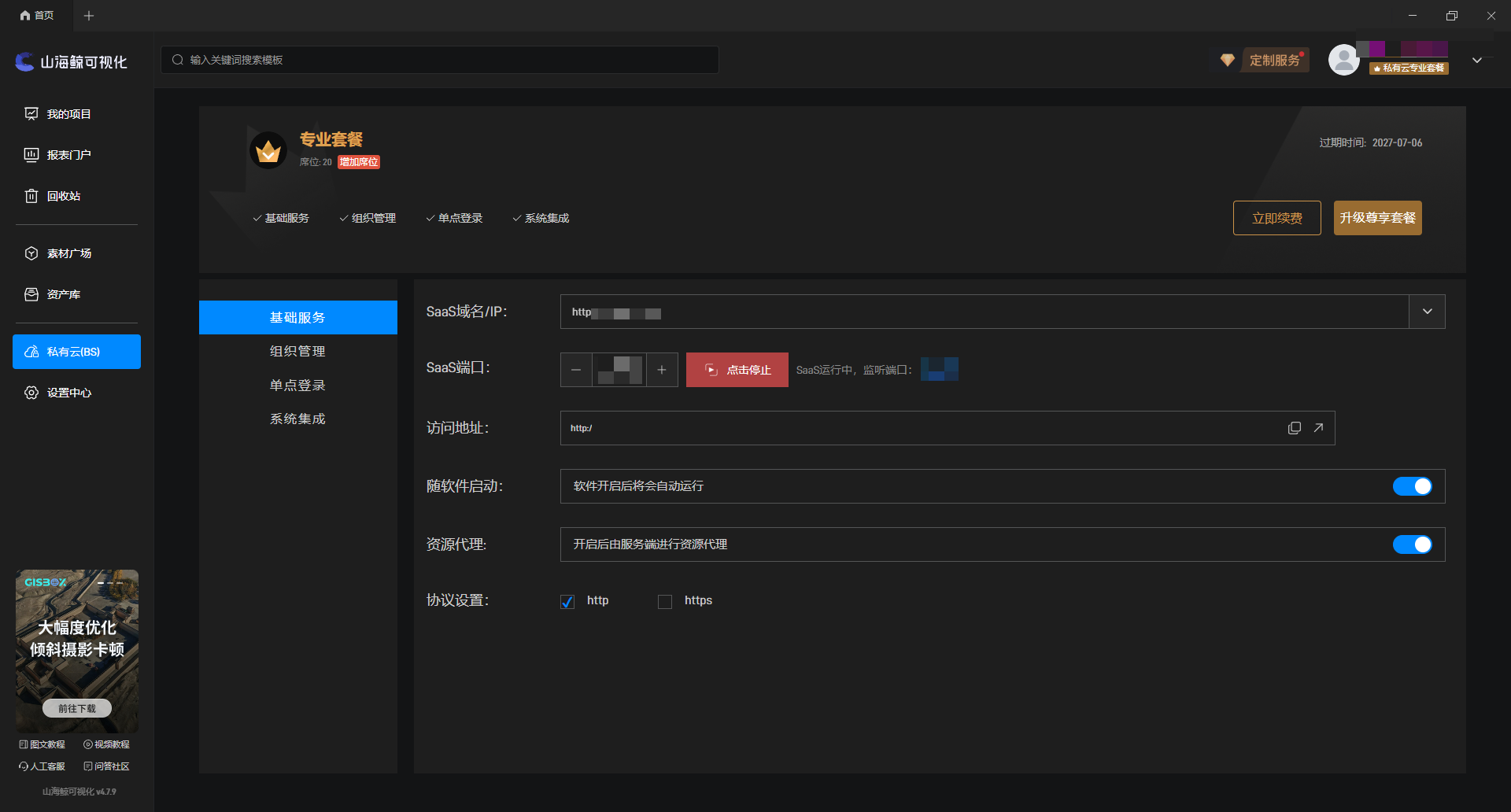The width and height of the screenshot is (1511, 812).
Task: Switch to 单点登录 tab
Action: (x=297, y=385)
